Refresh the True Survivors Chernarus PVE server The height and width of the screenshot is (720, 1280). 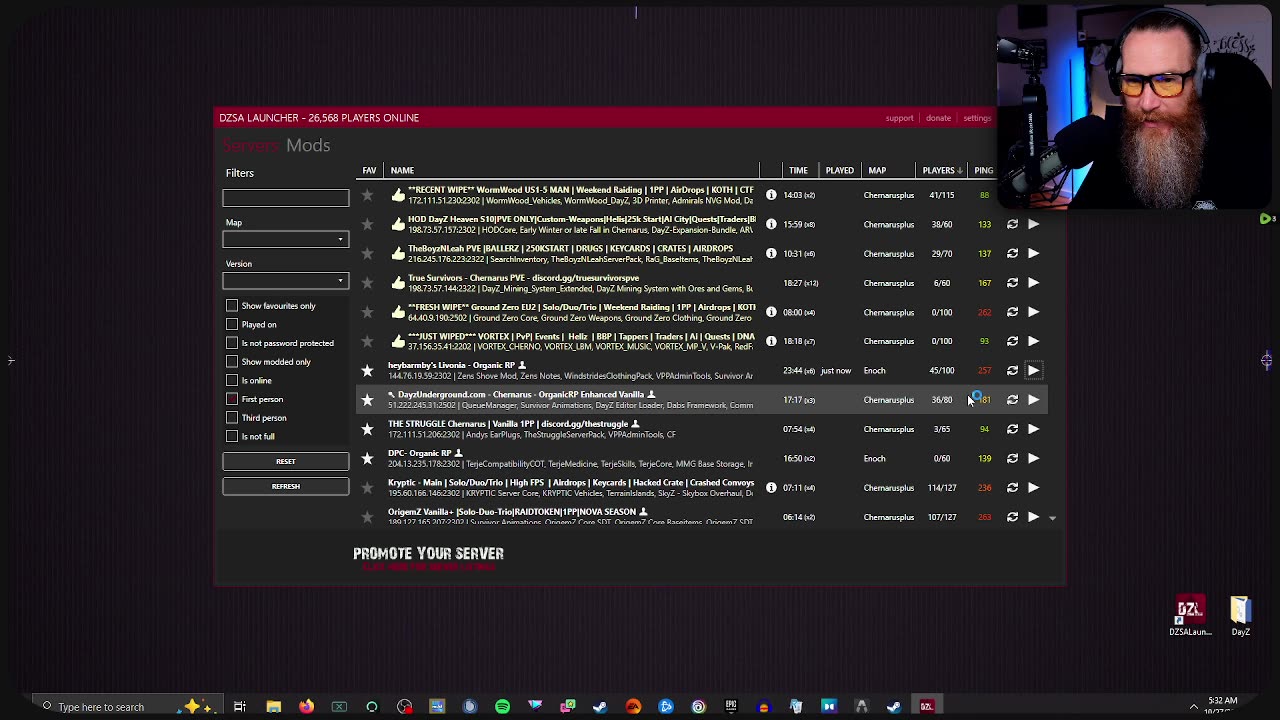click(x=1012, y=283)
